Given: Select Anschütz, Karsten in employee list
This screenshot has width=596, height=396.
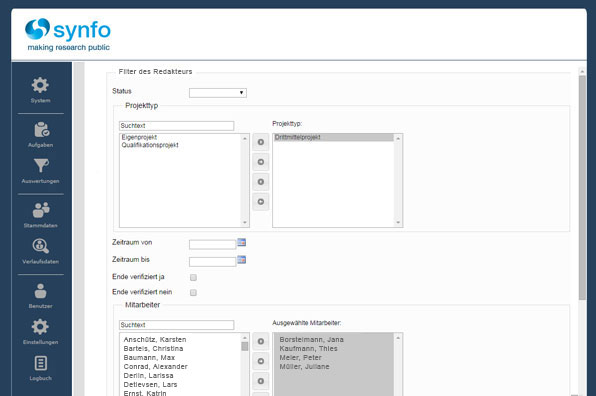Looking at the screenshot, I should 155,339.
